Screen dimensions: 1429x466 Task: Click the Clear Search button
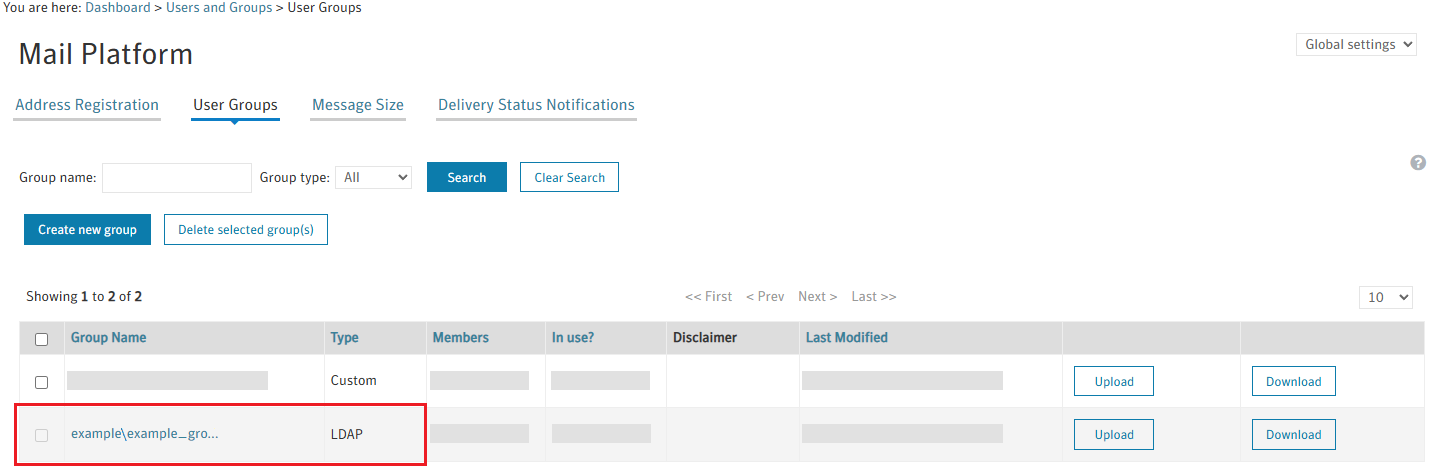(569, 177)
